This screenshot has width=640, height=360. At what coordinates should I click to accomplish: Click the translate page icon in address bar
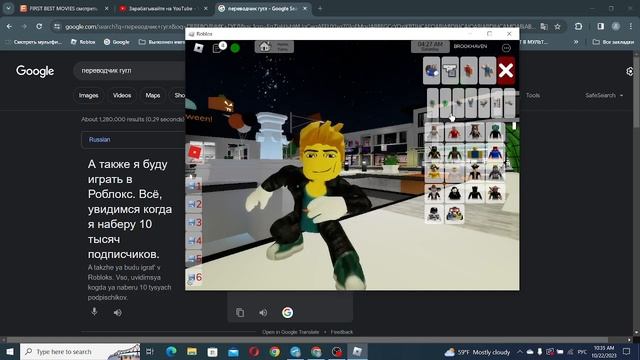(544, 27)
